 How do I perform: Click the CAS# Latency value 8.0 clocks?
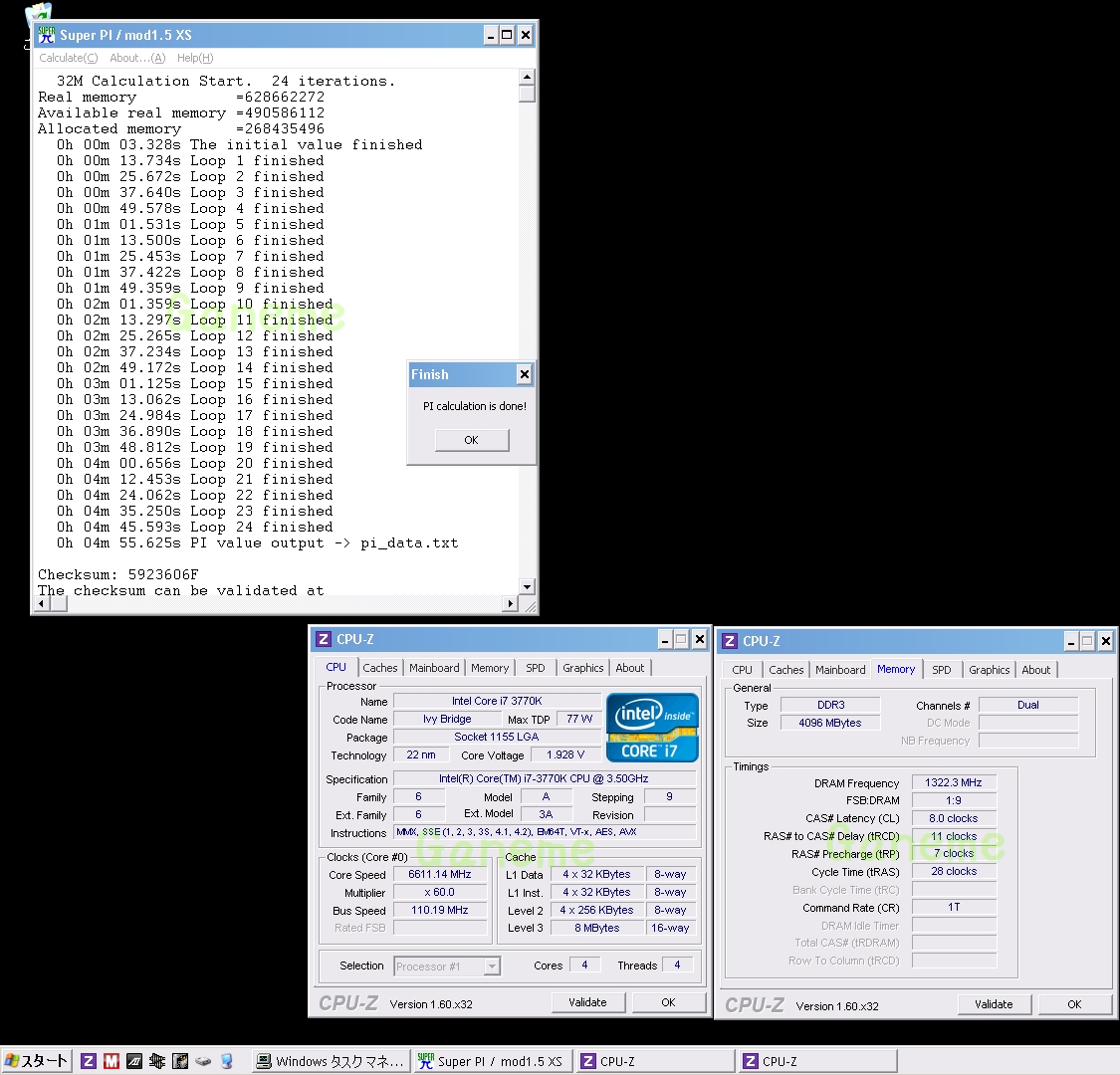click(x=954, y=818)
